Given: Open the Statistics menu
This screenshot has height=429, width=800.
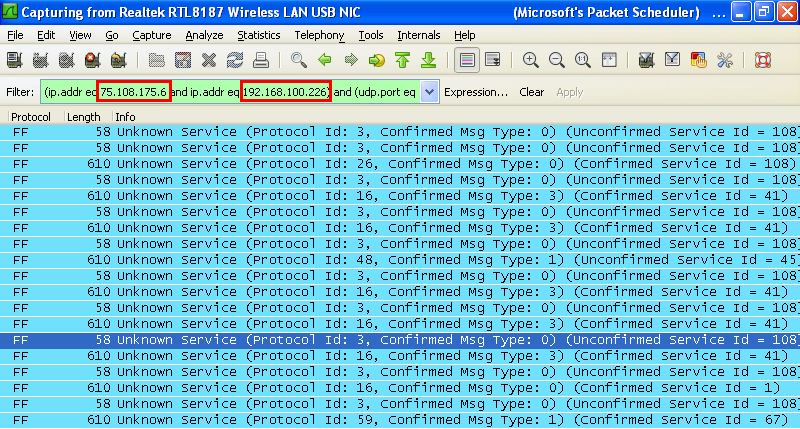Looking at the screenshot, I should tap(258, 35).
